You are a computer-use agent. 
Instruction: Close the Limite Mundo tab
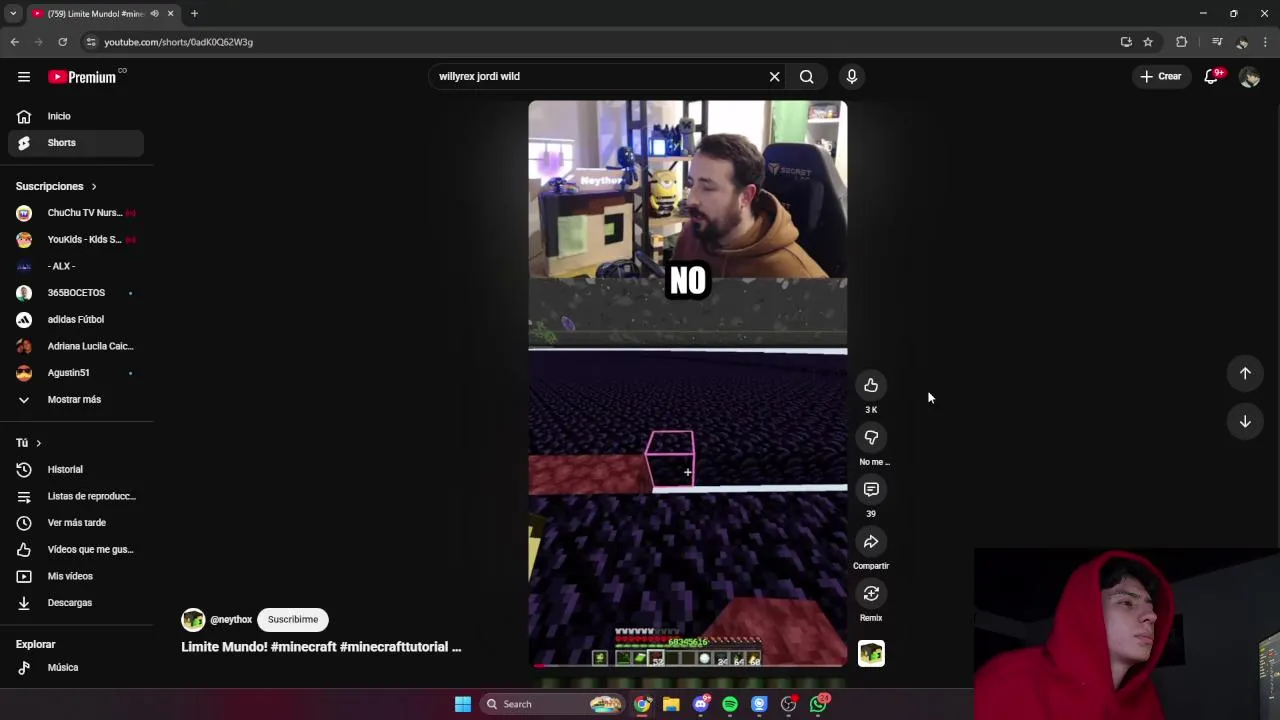click(170, 14)
